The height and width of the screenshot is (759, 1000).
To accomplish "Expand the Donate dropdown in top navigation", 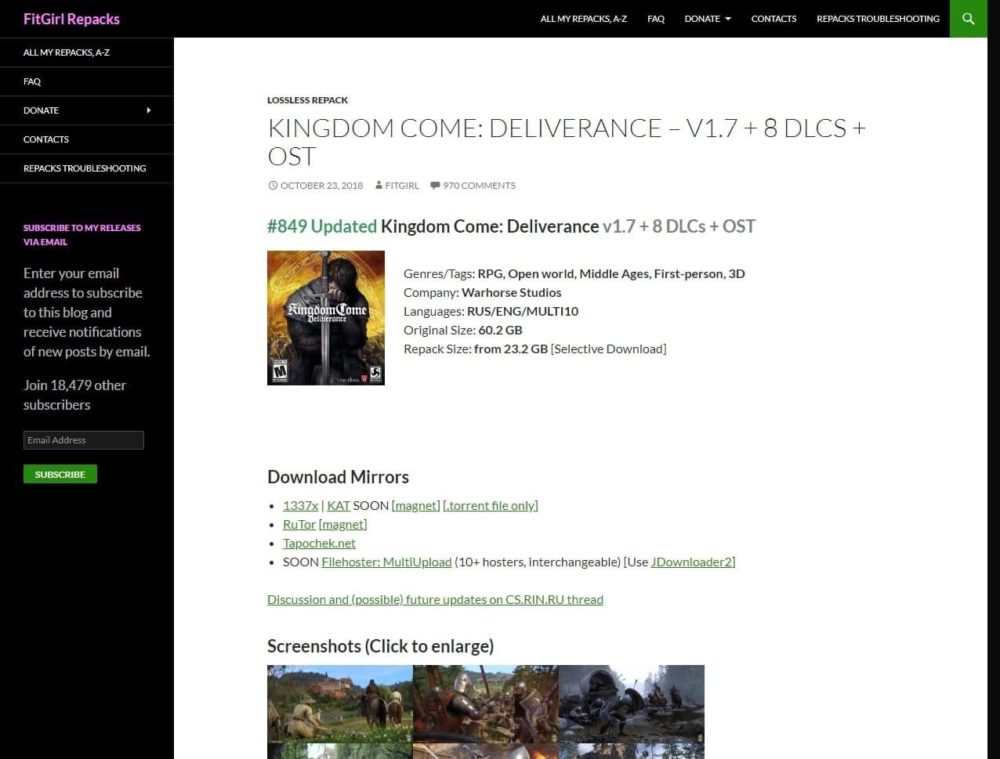I will [x=707, y=19].
